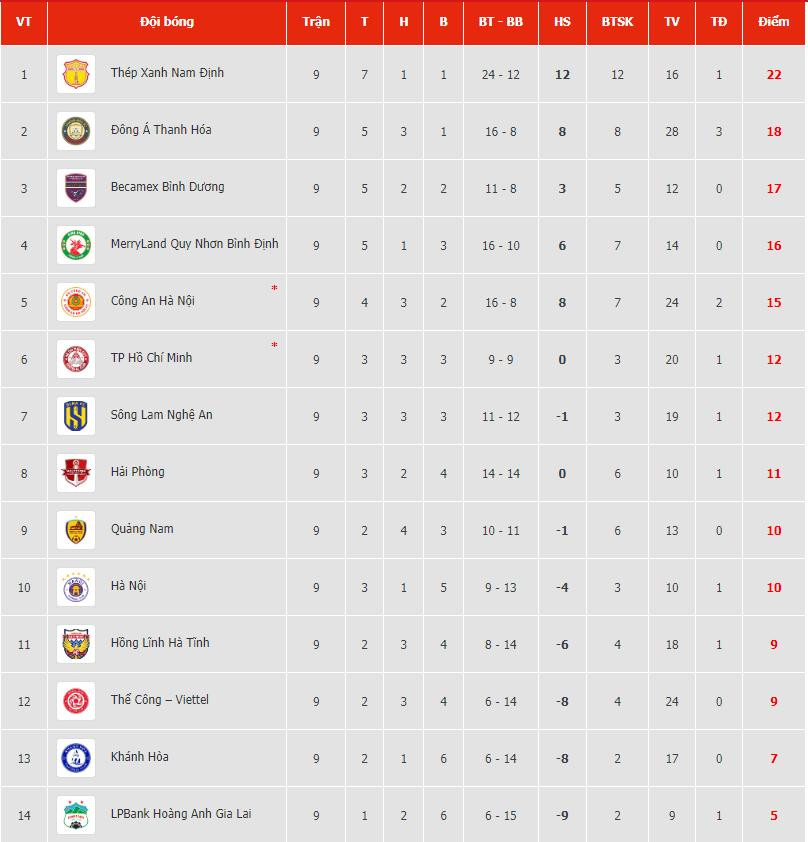This screenshot has height=842, width=808.
Task: Click the Becamex Bình Dương logo
Action: point(76,188)
